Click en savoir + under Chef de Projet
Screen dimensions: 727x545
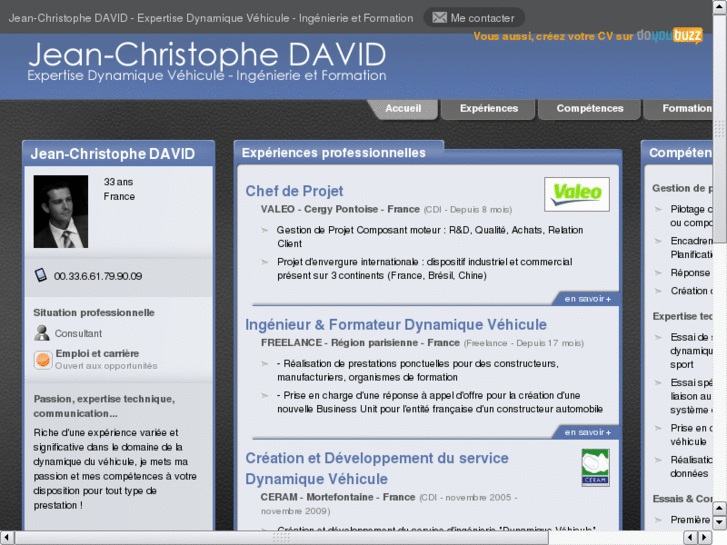(587, 299)
